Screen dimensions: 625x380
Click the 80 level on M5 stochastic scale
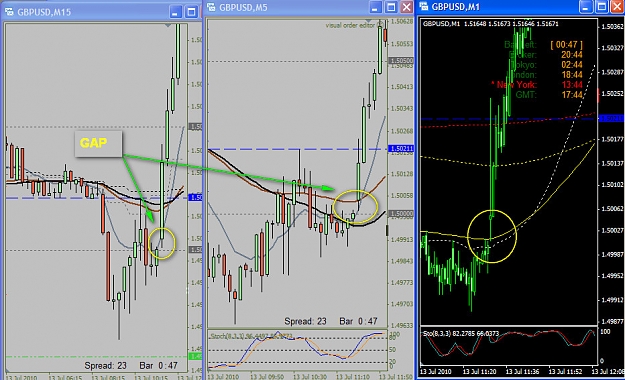coord(392,338)
